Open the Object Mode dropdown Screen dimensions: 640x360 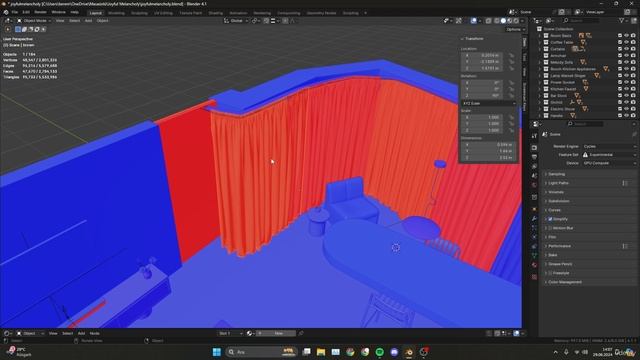coord(34,20)
